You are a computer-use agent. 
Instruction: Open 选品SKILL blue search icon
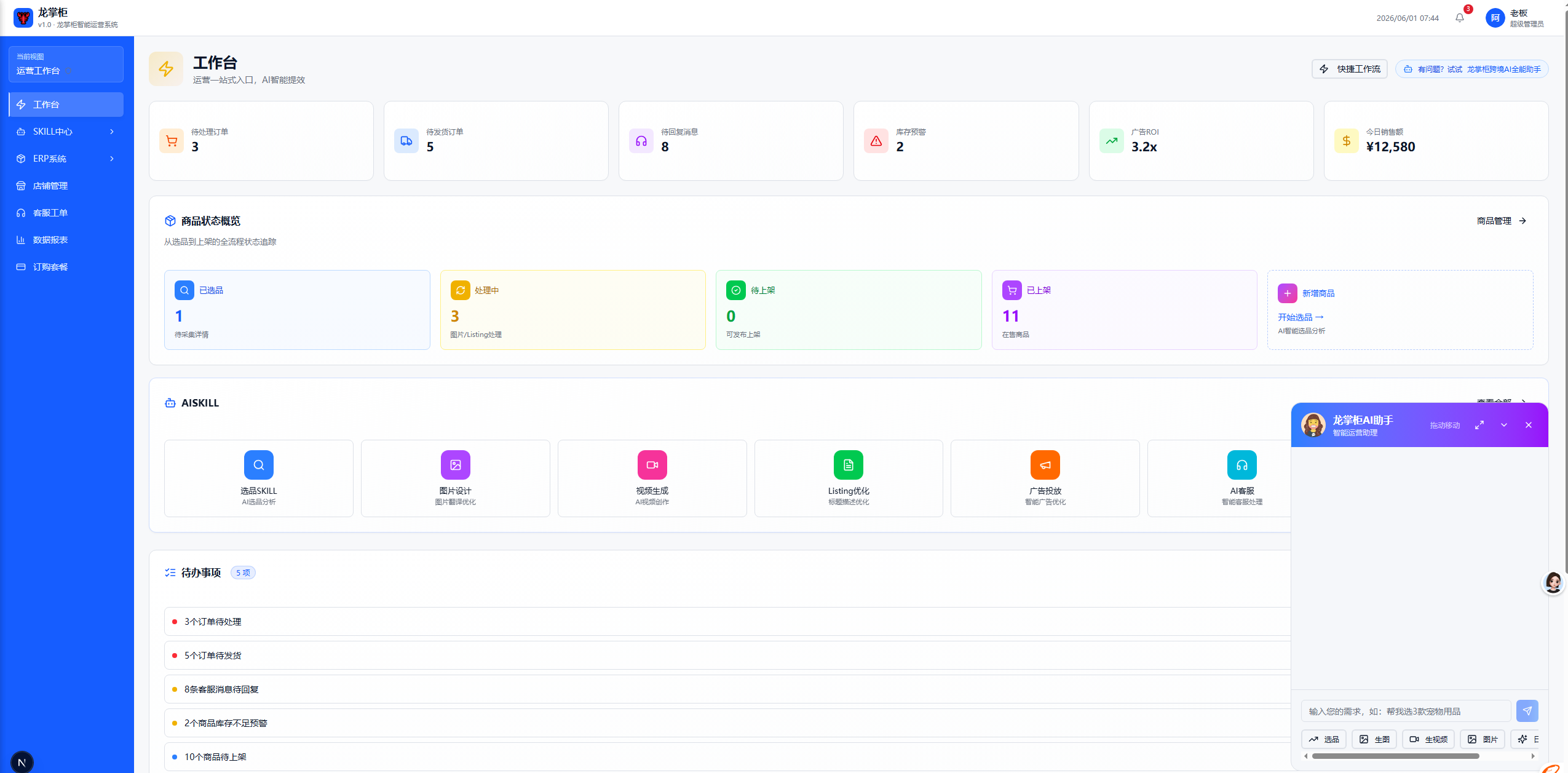259,465
